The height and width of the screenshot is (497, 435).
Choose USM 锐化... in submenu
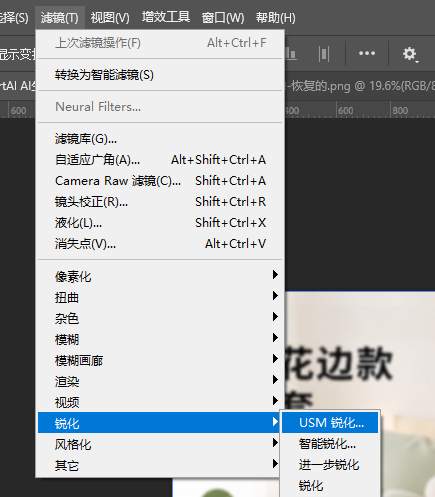330,423
